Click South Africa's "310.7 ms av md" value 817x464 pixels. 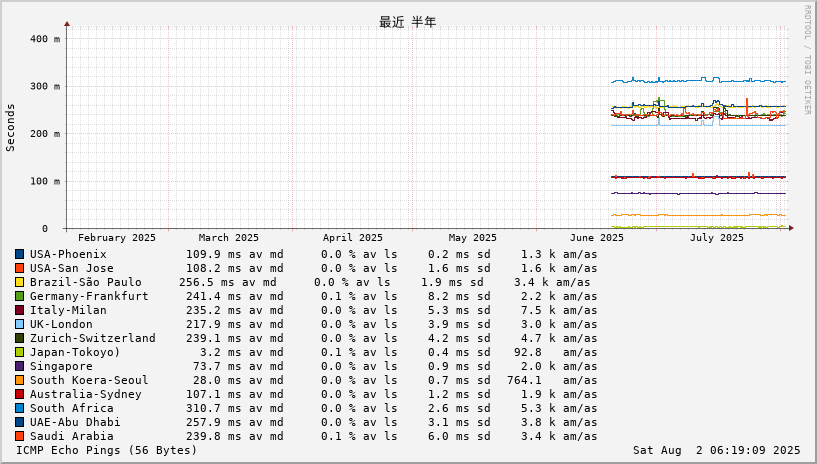pos(235,409)
